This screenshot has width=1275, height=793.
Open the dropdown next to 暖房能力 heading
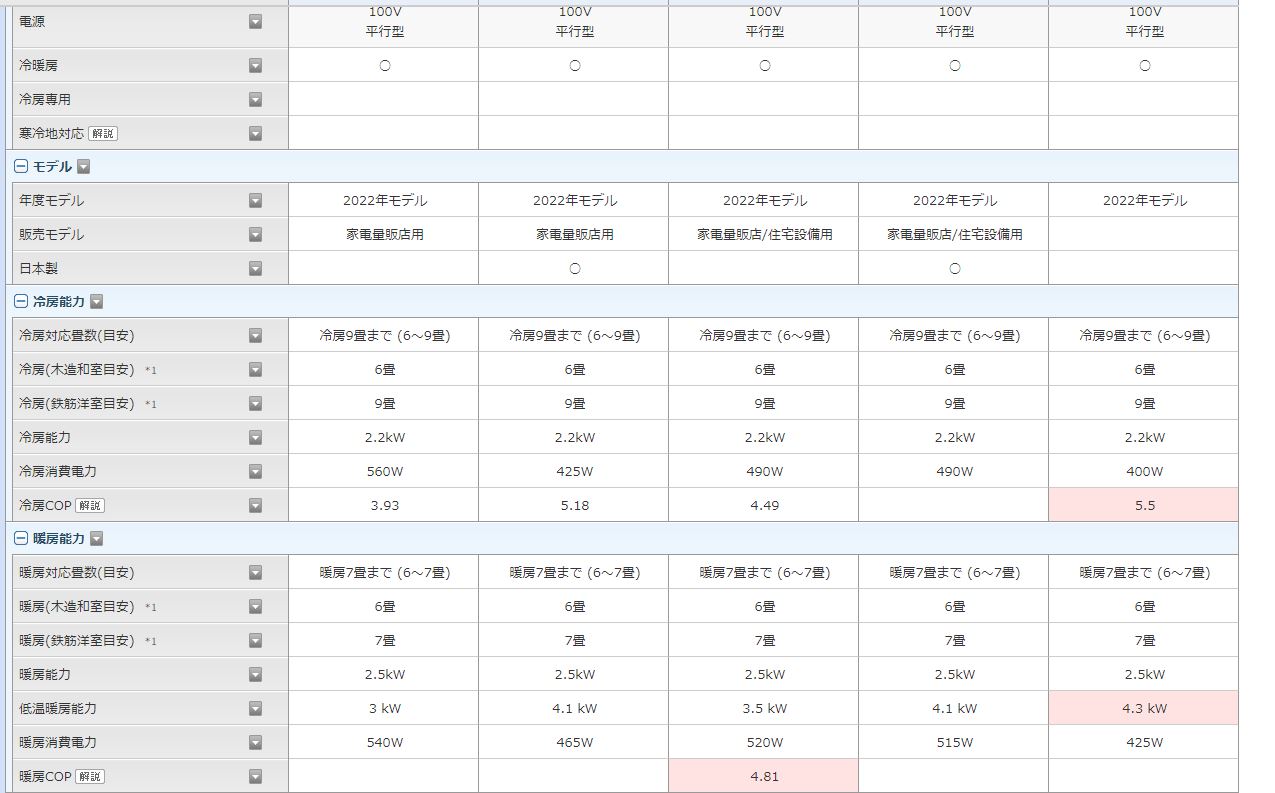tap(97, 538)
